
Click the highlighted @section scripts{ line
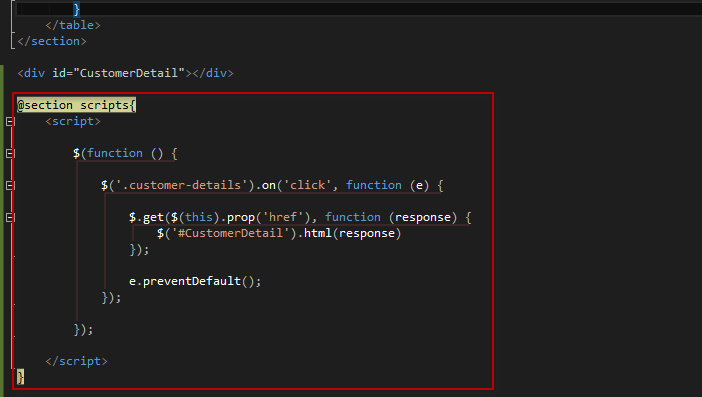[76, 105]
